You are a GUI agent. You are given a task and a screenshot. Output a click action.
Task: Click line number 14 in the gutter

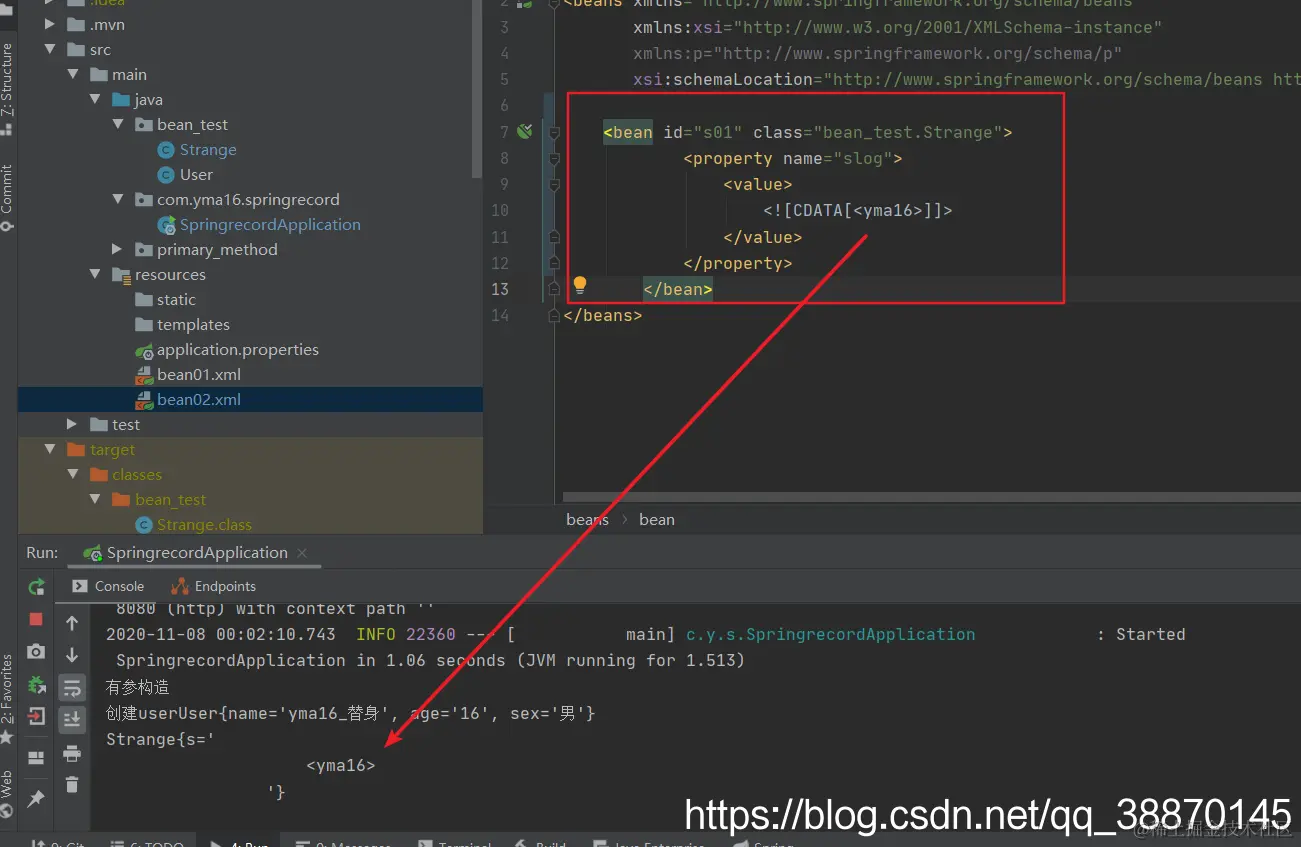pos(499,315)
